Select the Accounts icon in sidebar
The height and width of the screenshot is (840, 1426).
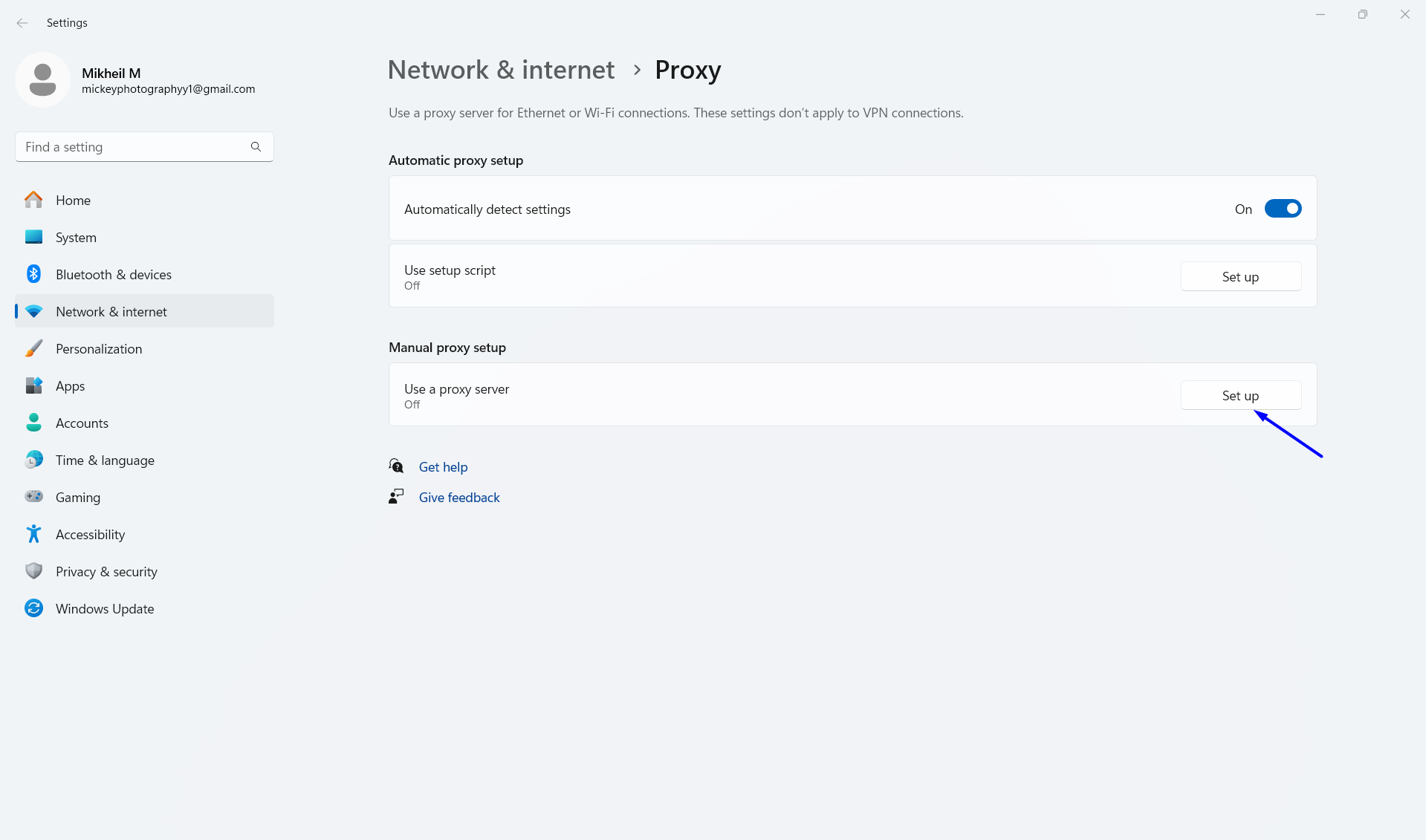coord(34,422)
